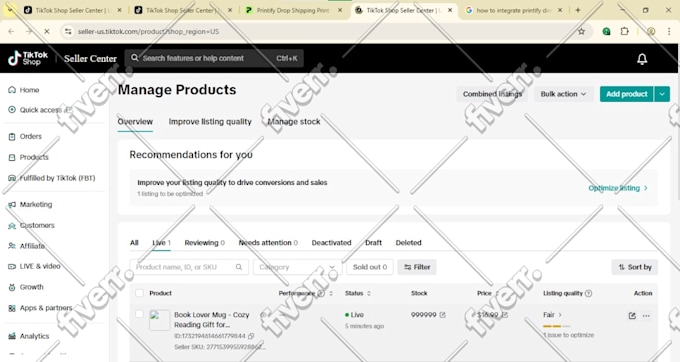The image size is (680, 362).
Task: Open Book Lover Mug product title
Action: 212,320
